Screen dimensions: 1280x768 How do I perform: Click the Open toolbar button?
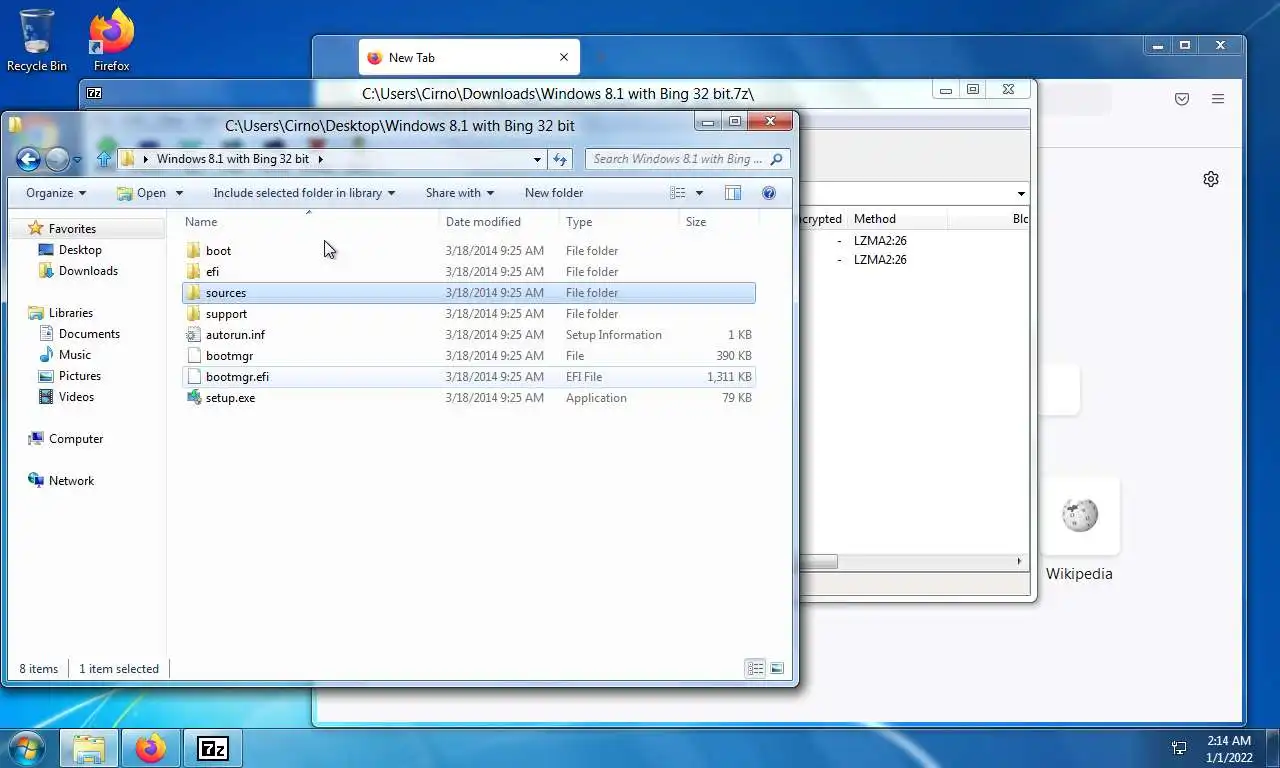point(142,193)
